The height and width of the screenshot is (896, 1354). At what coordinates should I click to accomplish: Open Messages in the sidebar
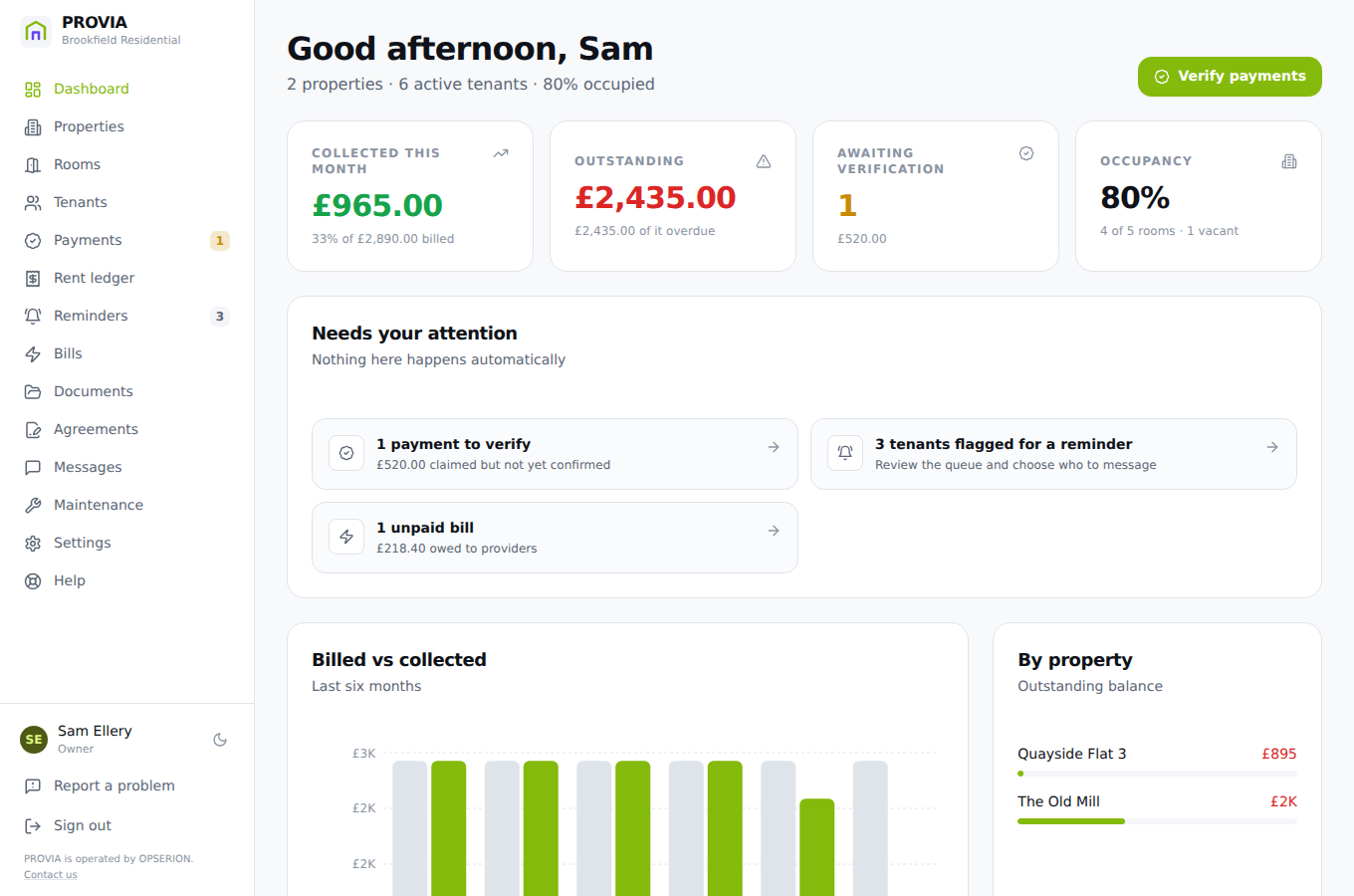click(127, 468)
